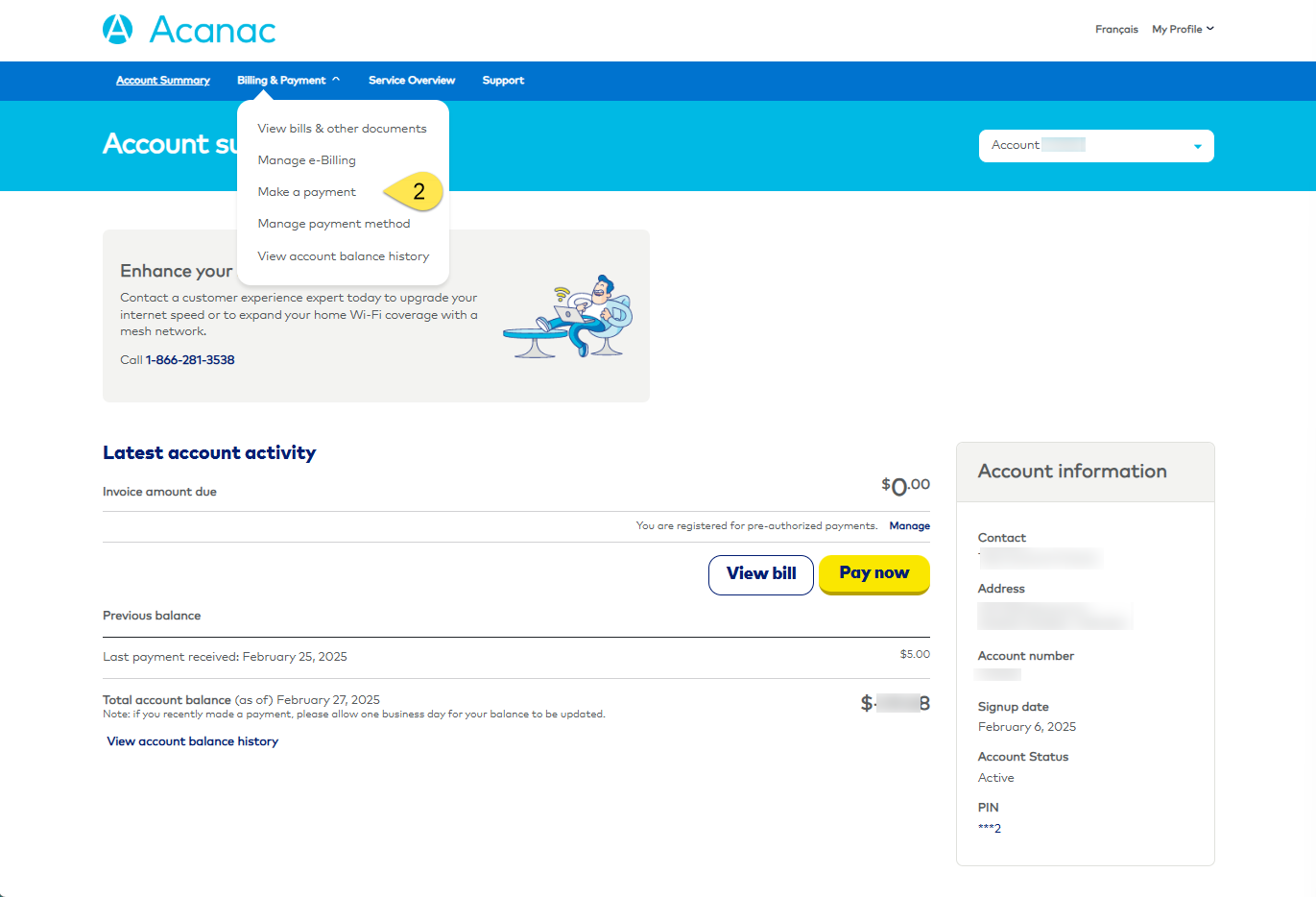Click Total account balance label
Image resolution: width=1316 pixels, height=897 pixels.
167,700
